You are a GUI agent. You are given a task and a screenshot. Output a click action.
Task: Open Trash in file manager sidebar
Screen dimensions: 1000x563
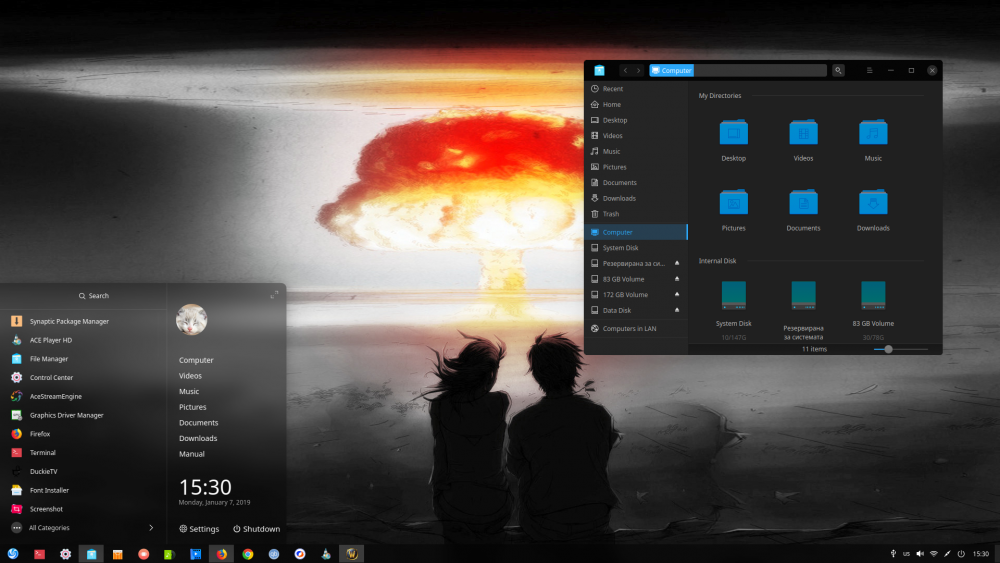pos(636,214)
